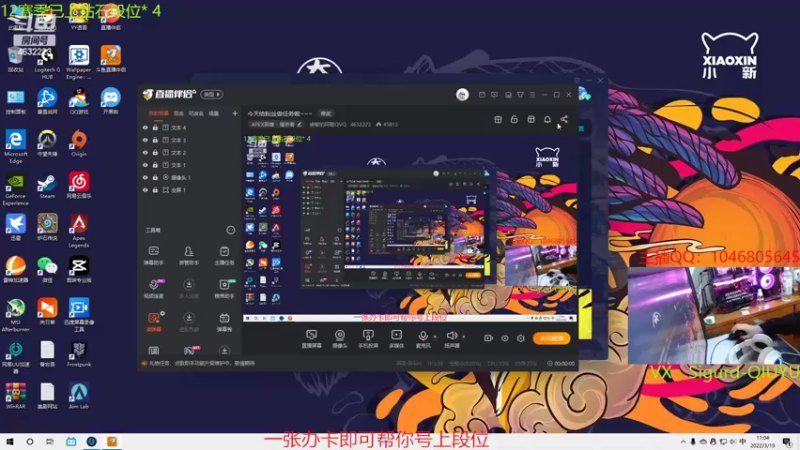
Task: Click the record icon beside the preview eye
Action: (488, 338)
